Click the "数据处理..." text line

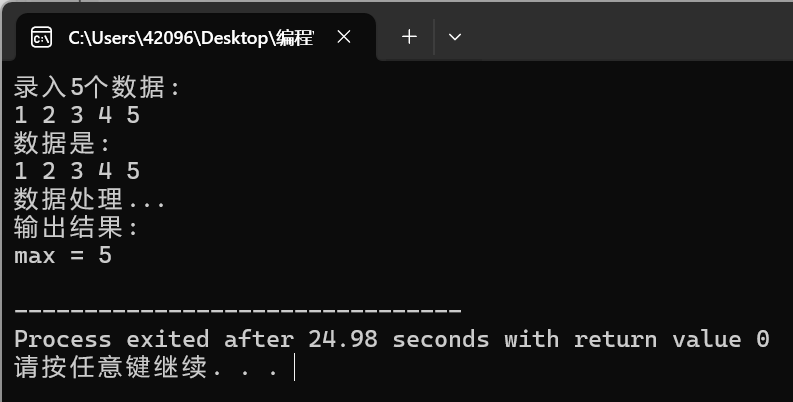coord(90,199)
